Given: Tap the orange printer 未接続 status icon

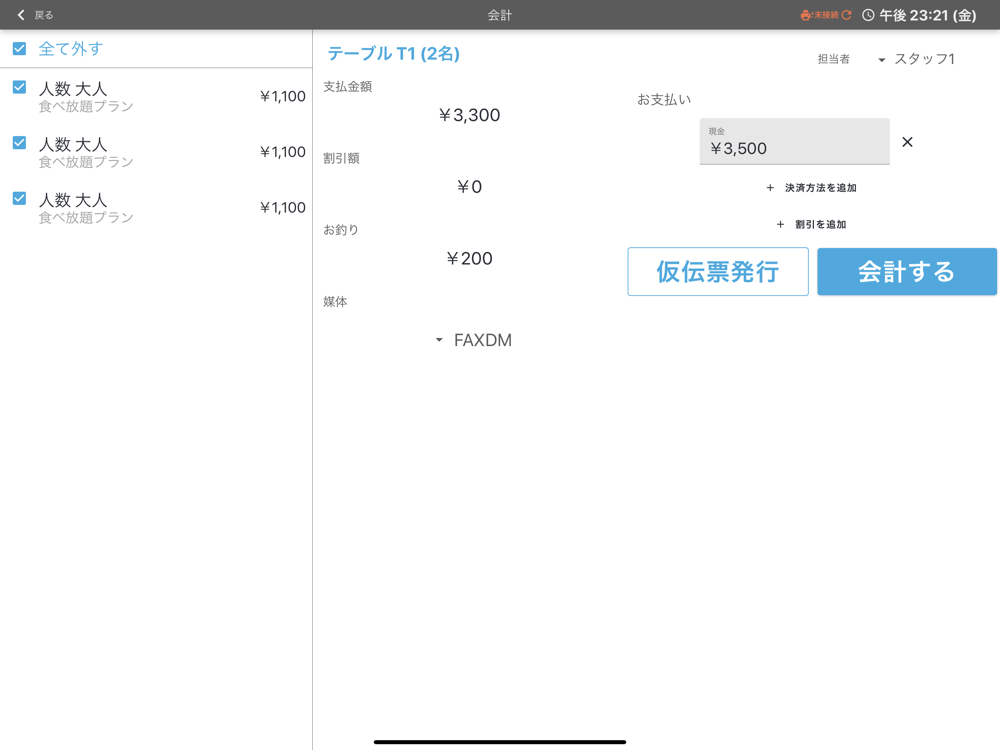Looking at the screenshot, I should 806,15.
